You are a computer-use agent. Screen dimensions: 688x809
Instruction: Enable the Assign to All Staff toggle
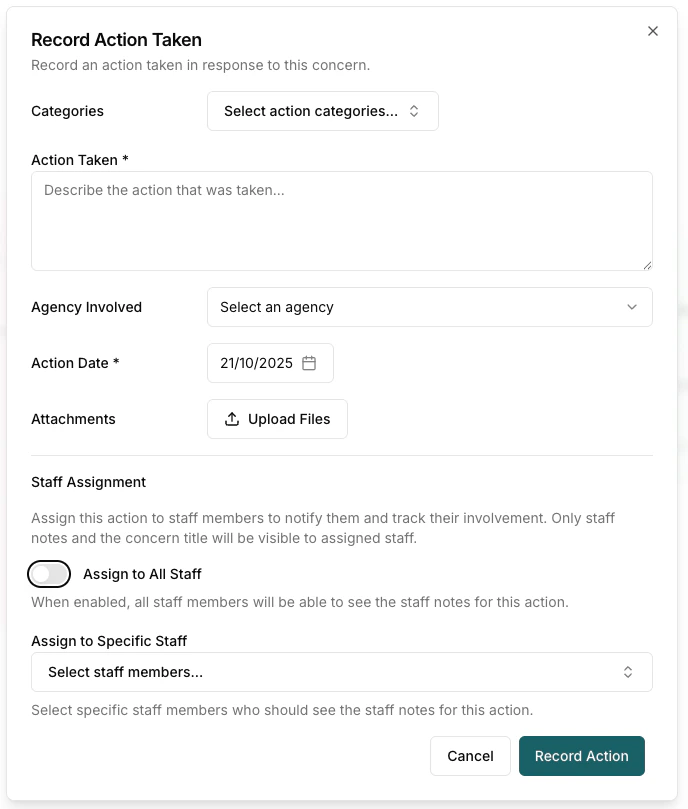pyautogui.click(x=49, y=574)
